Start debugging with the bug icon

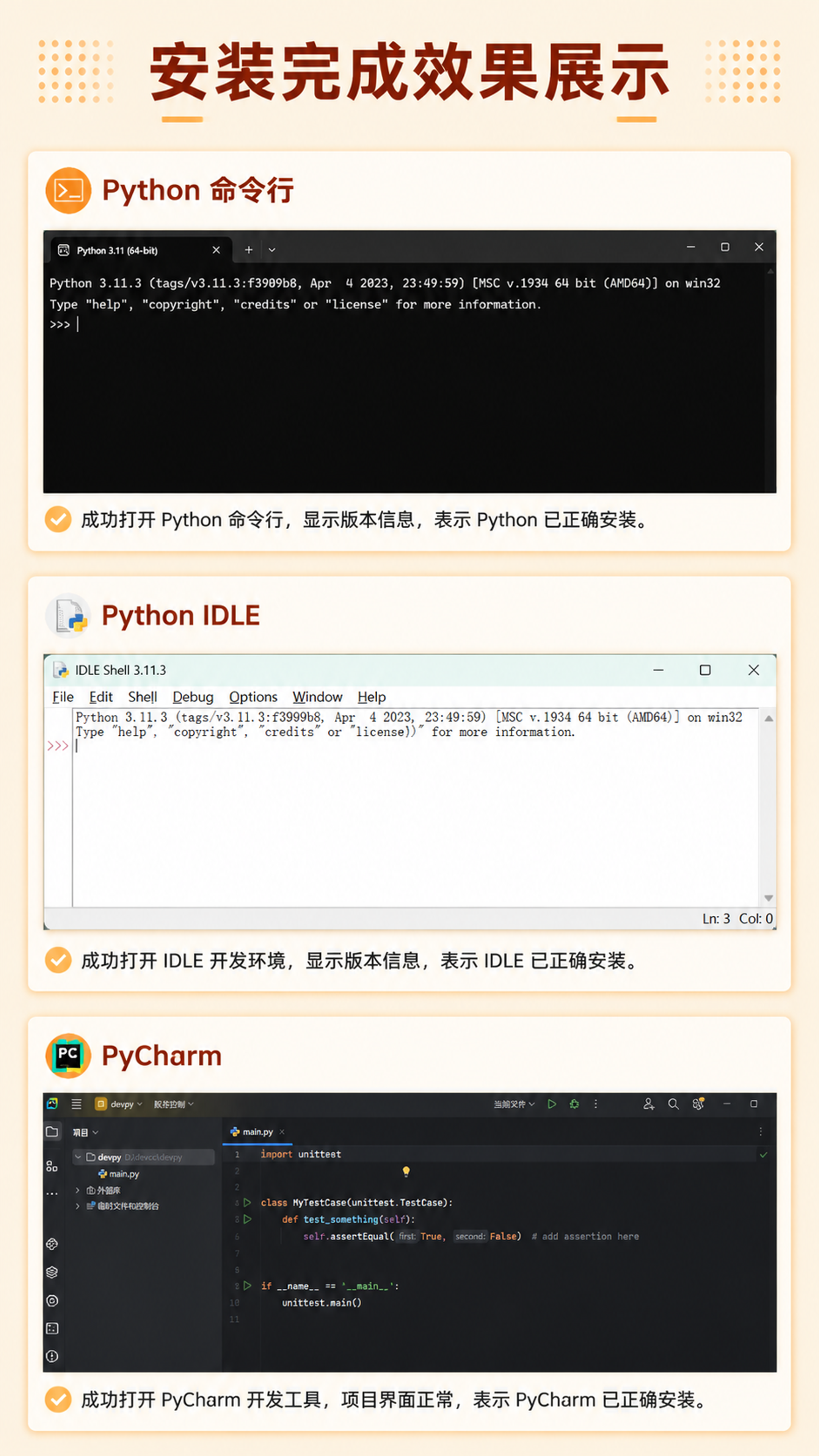(x=574, y=1105)
